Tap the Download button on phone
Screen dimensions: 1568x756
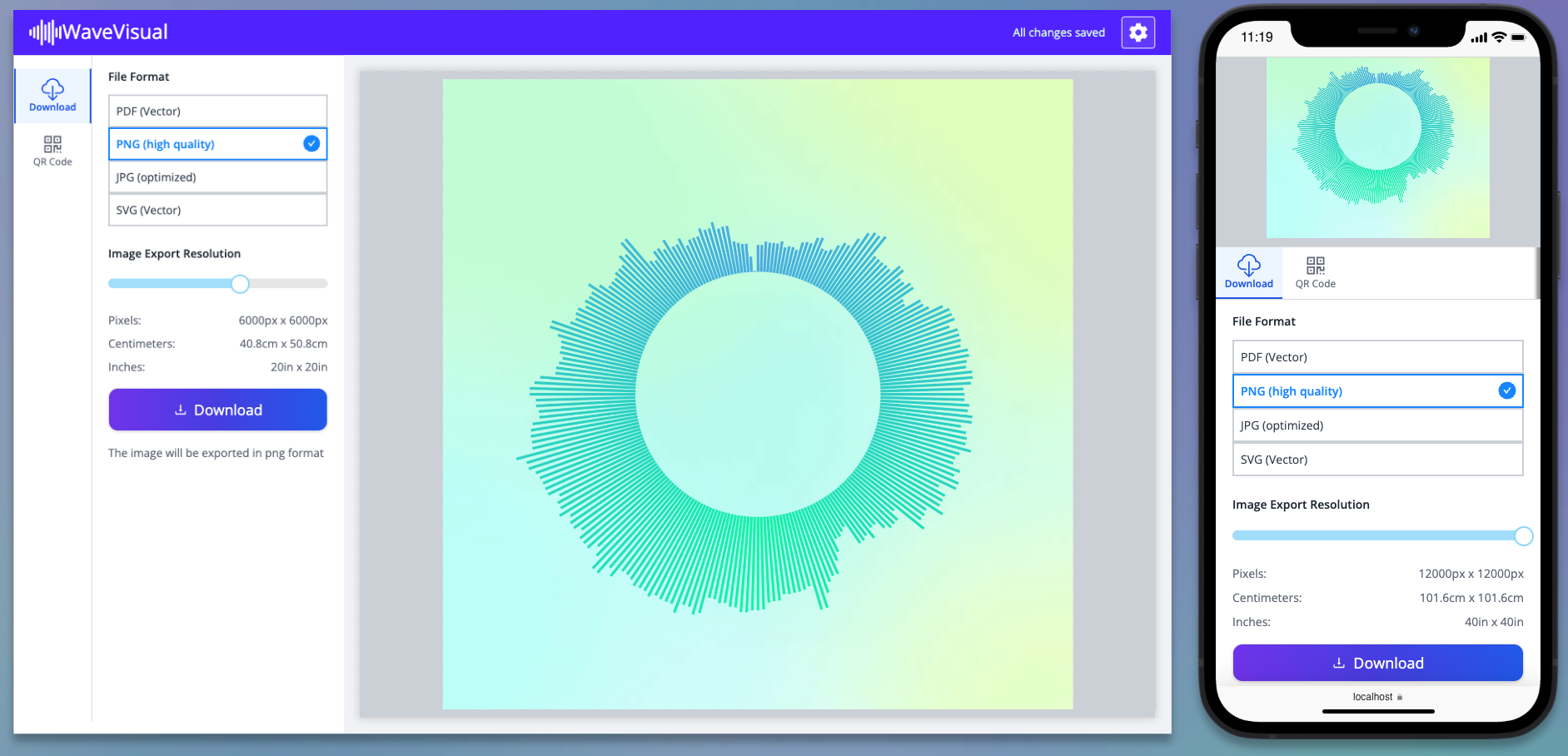[x=1377, y=663]
